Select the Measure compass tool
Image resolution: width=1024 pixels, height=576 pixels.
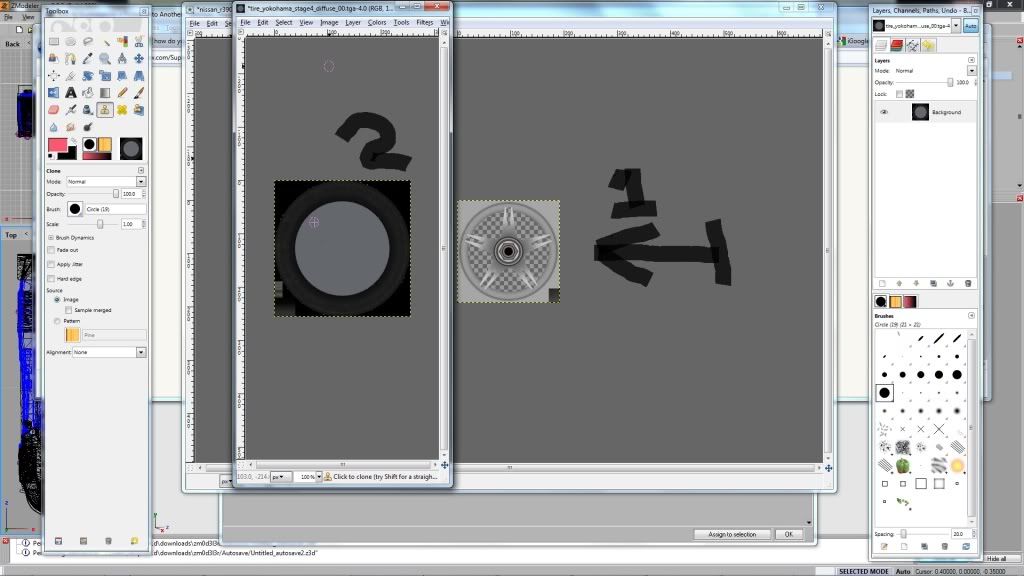tap(122, 58)
